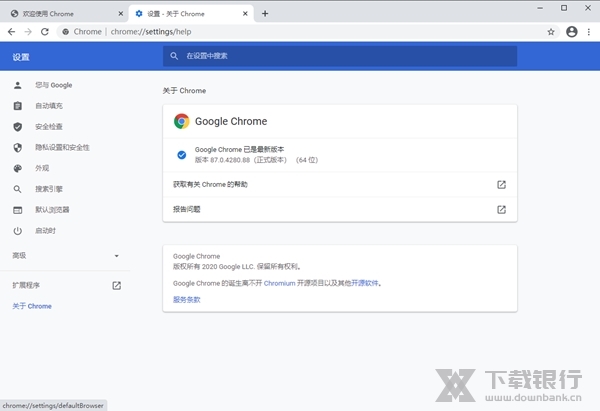Click the palette icon beside 外观

tap(18, 168)
